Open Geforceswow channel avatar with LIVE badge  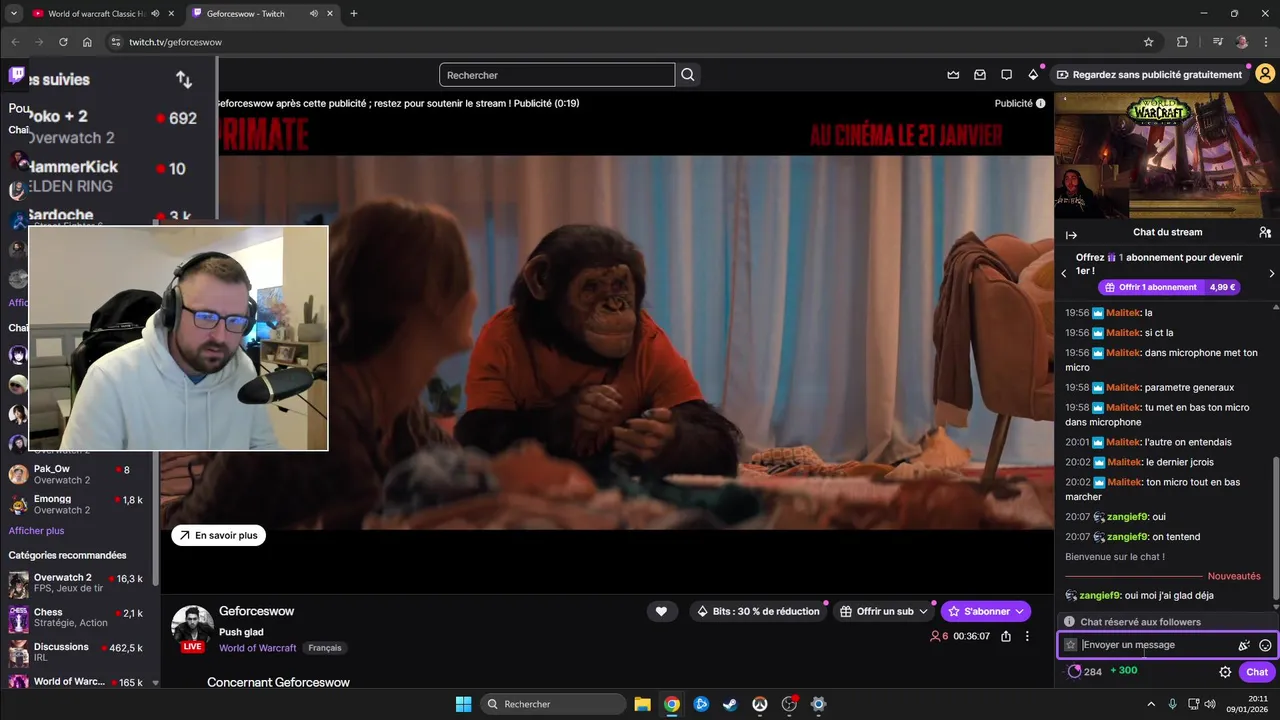tap(192, 628)
